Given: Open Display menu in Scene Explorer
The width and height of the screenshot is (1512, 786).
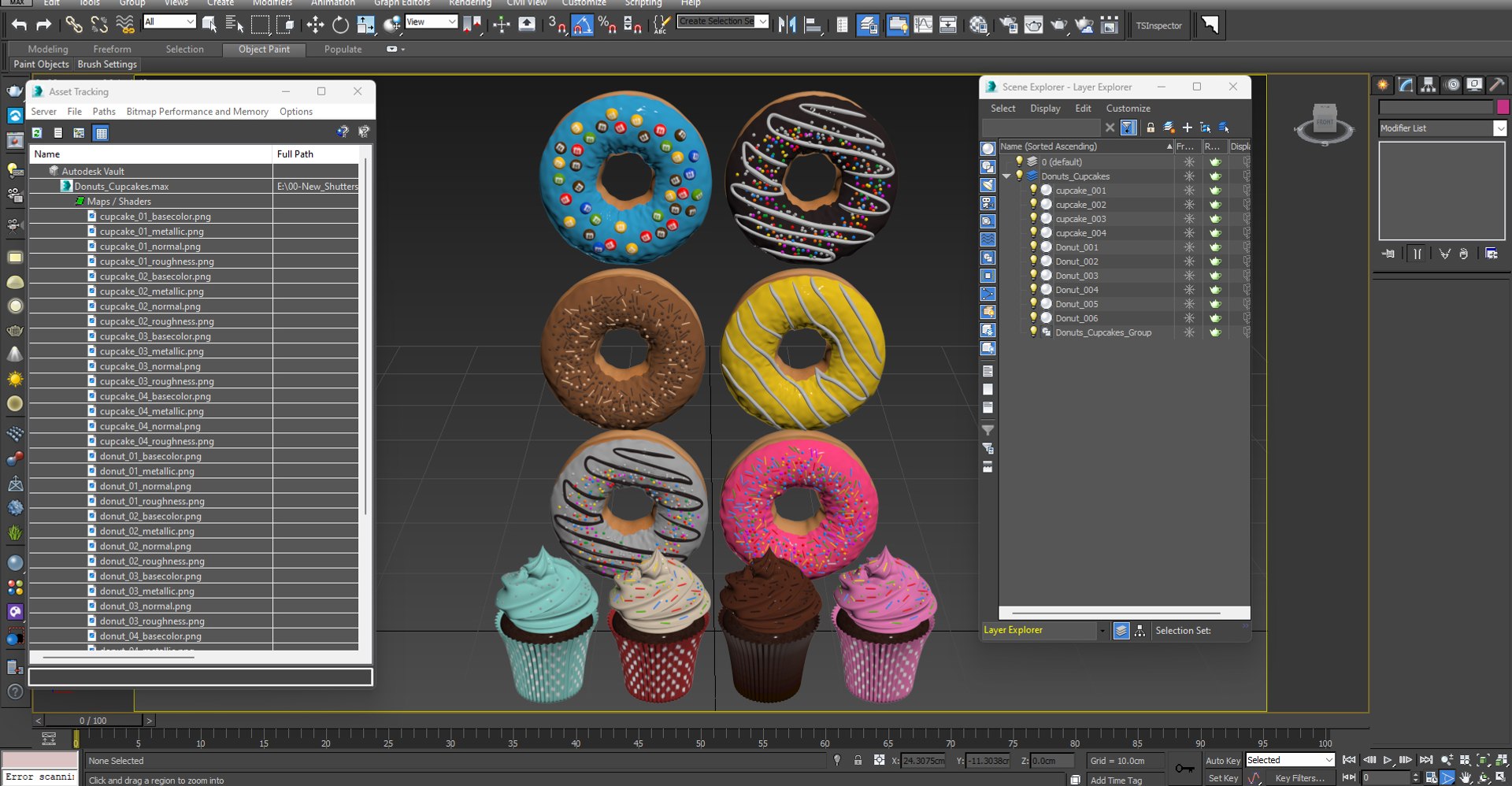Looking at the screenshot, I should pos(1045,109).
